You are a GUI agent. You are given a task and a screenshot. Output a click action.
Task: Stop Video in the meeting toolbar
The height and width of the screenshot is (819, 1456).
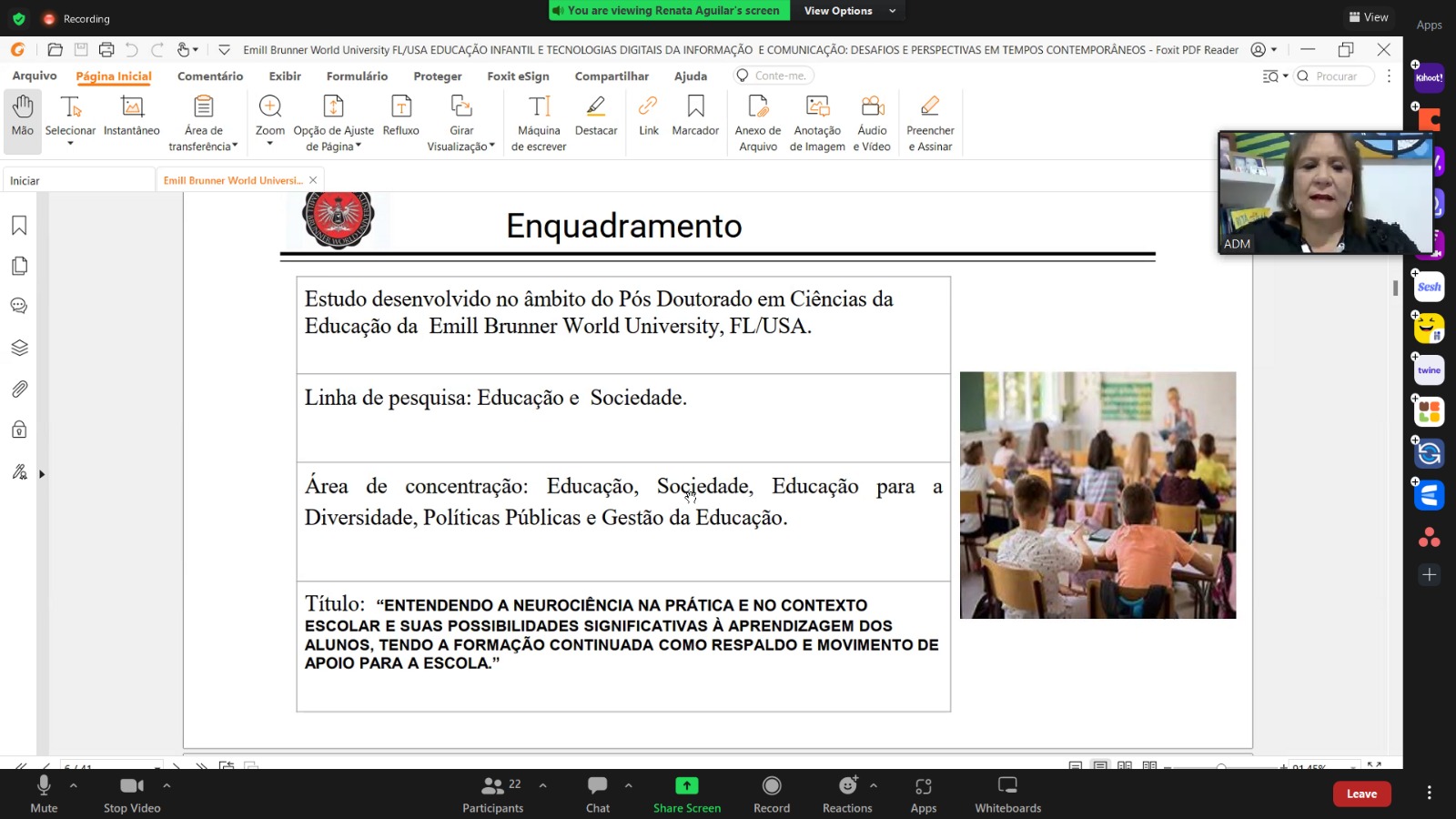point(132,794)
